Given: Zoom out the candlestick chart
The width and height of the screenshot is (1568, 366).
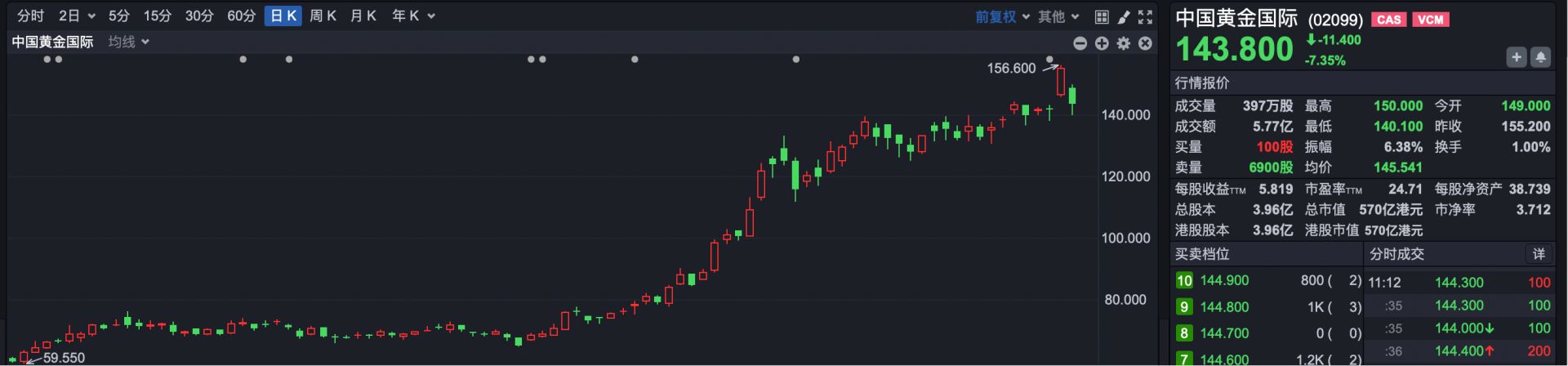Looking at the screenshot, I should click(x=1080, y=43).
